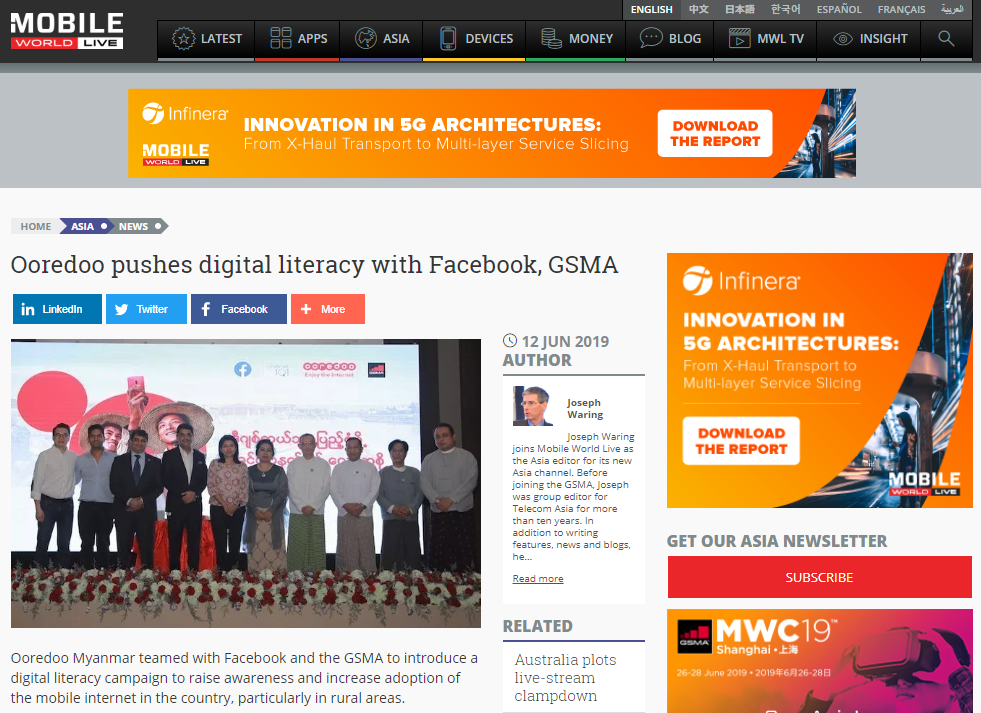Click the Asia breadcrumb link
The height and width of the screenshot is (713, 981).
[84, 226]
